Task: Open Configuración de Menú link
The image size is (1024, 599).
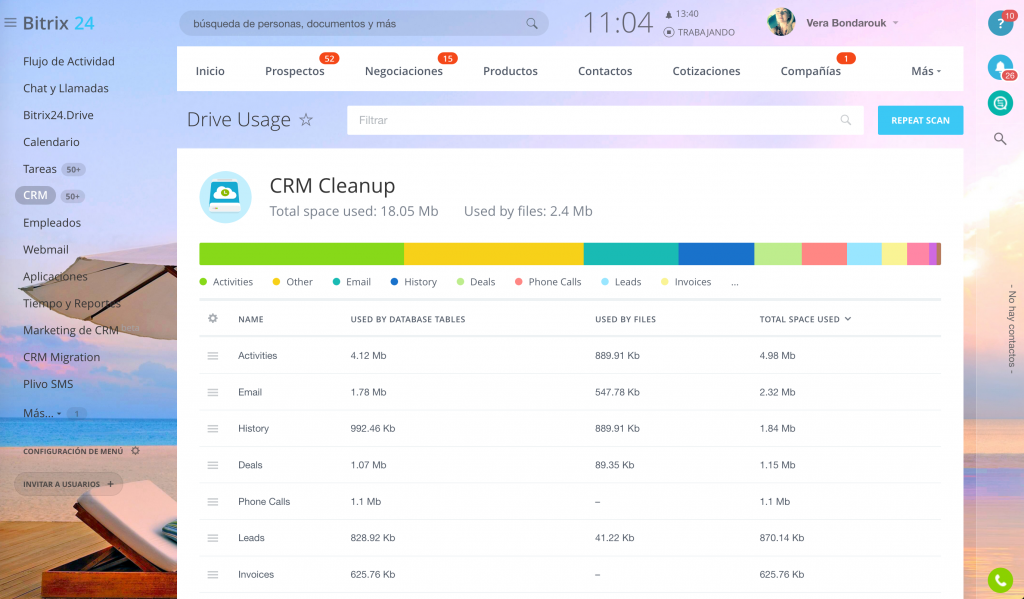Action: [x=73, y=451]
